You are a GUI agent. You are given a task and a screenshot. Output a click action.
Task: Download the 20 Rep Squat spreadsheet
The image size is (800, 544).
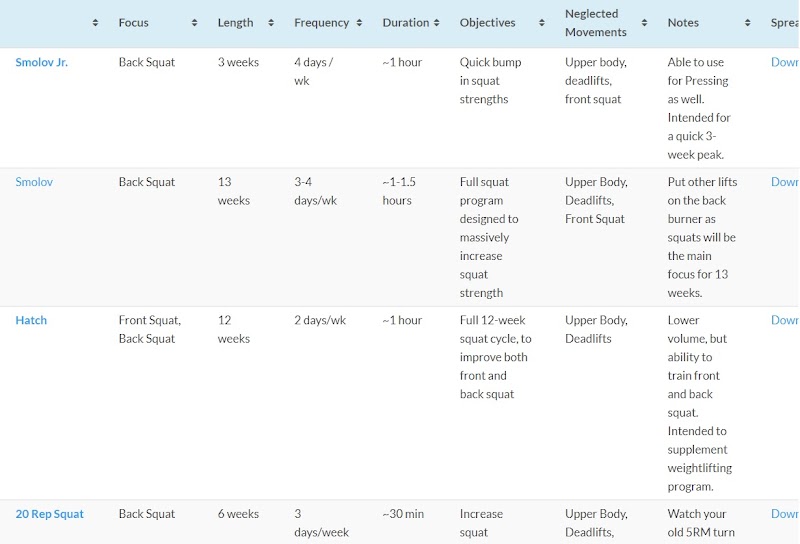coord(785,514)
